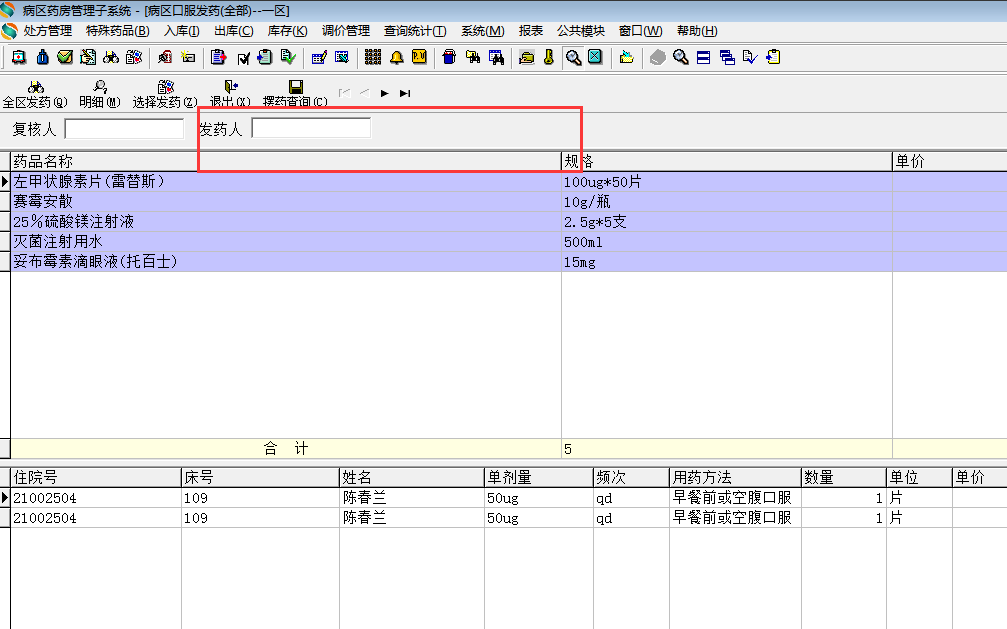Open the 调价管理 menu
This screenshot has width=1007, height=629.
point(346,31)
